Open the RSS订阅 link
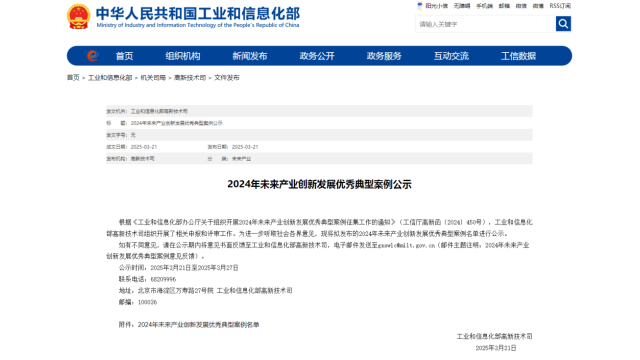 click(x=560, y=6)
